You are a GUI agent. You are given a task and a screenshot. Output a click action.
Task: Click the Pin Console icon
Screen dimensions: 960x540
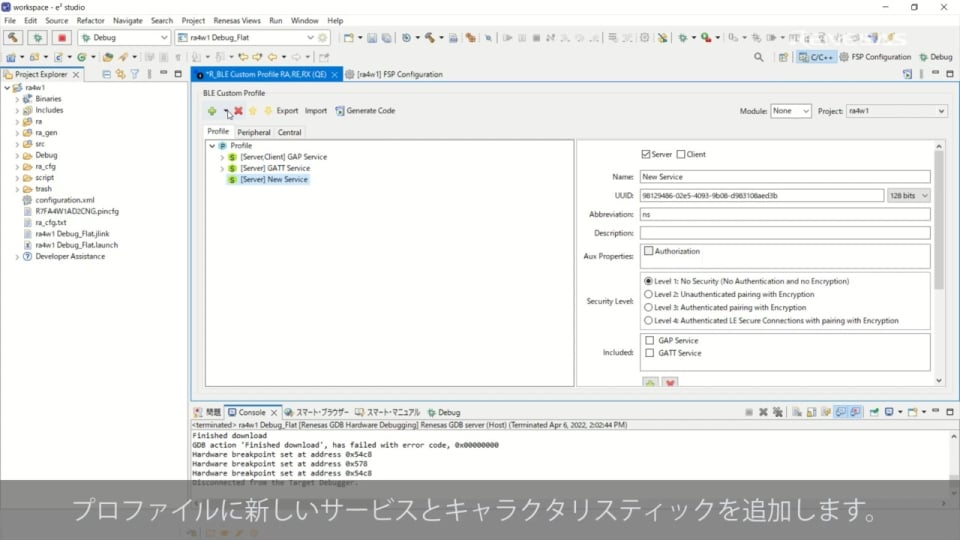[874, 412]
